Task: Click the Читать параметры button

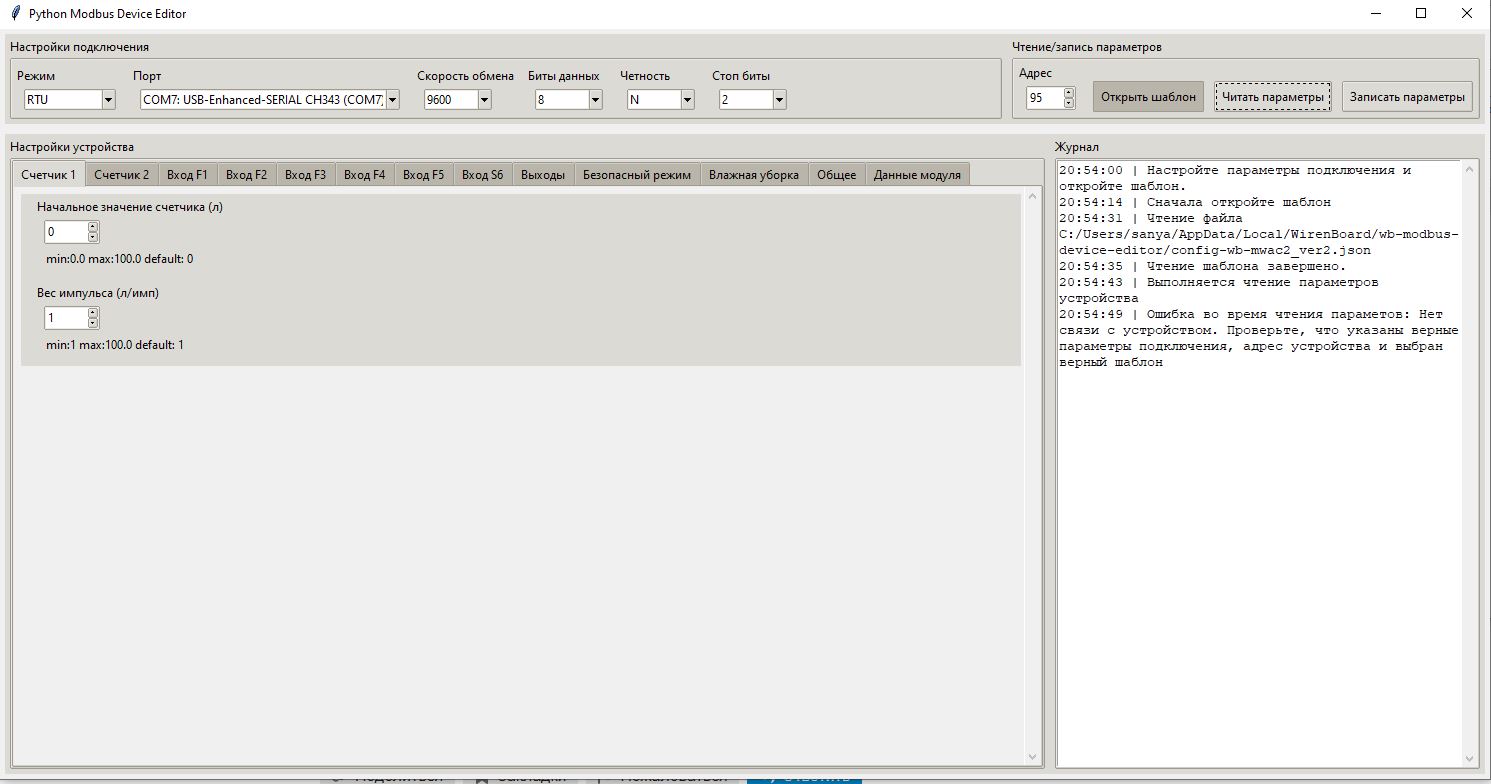Action: click(1272, 97)
